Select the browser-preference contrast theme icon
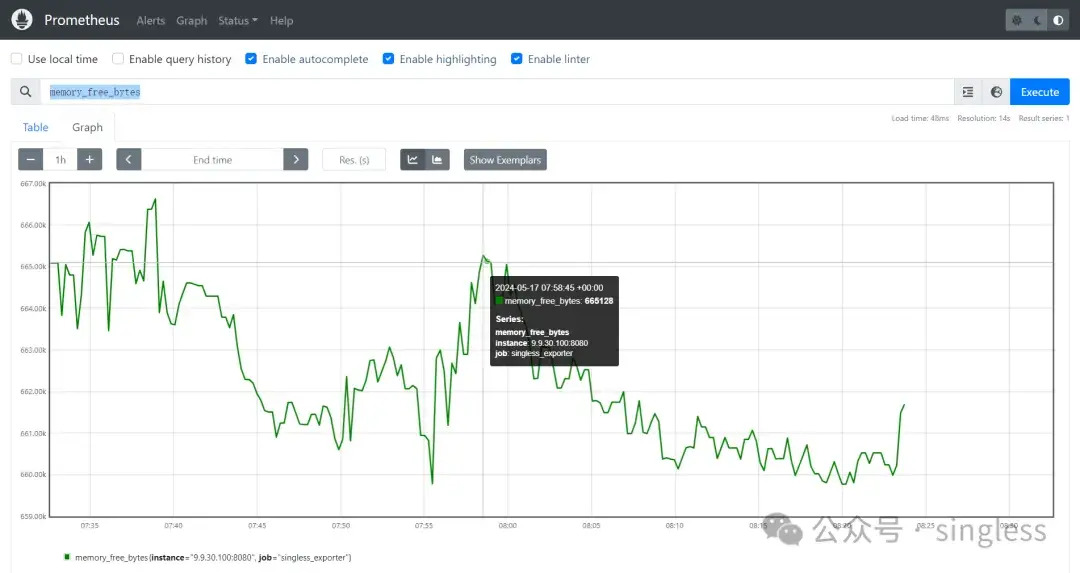1080x573 pixels. [x=1058, y=20]
